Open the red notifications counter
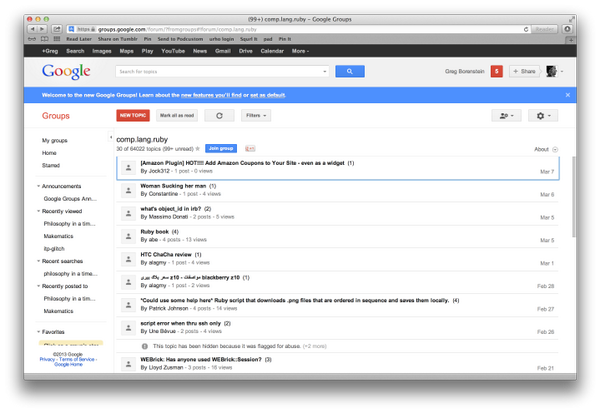Image resolution: width=600 pixels, height=413 pixels. 497,71
